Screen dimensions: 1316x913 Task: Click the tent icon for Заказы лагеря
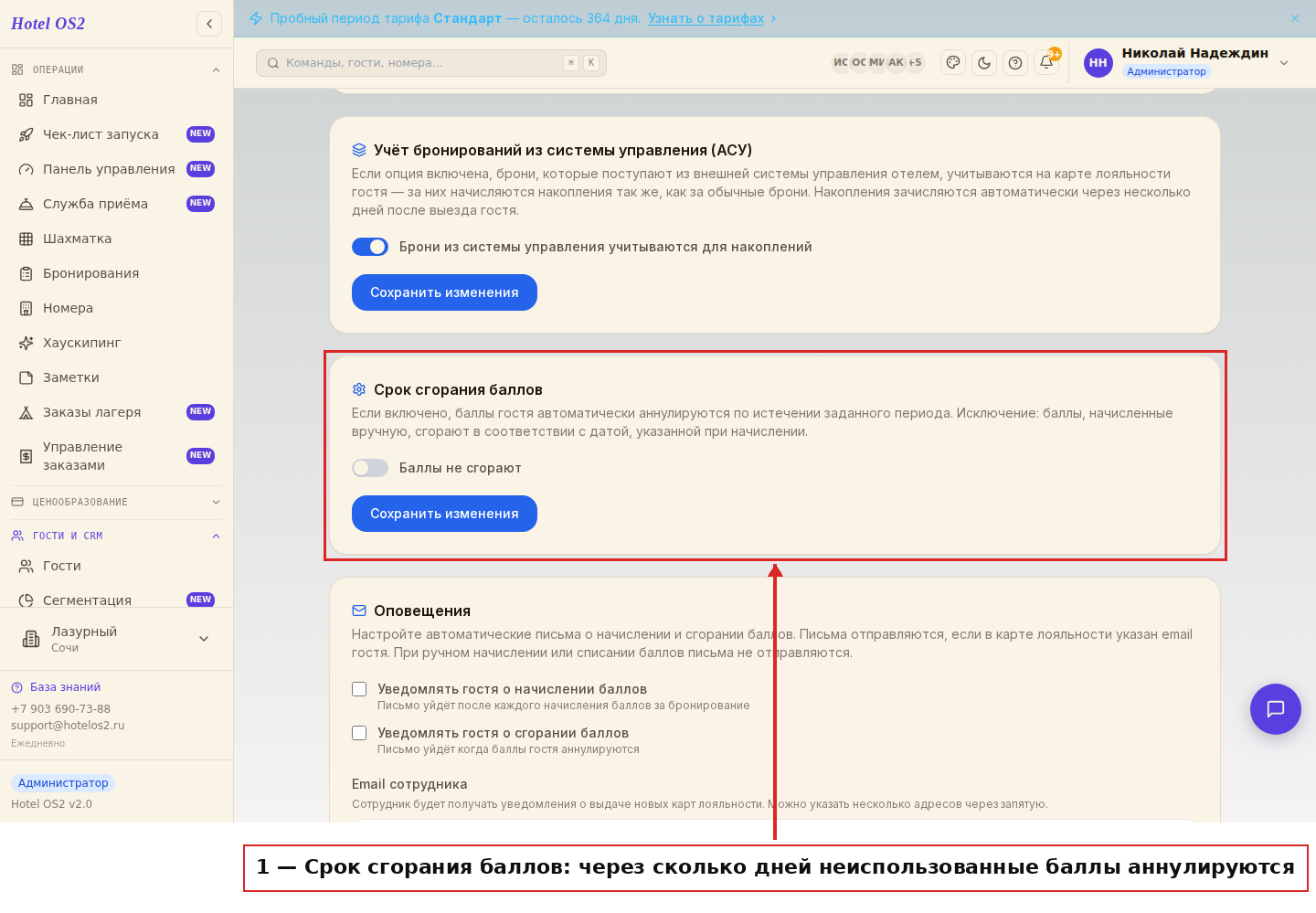(27, 412)
